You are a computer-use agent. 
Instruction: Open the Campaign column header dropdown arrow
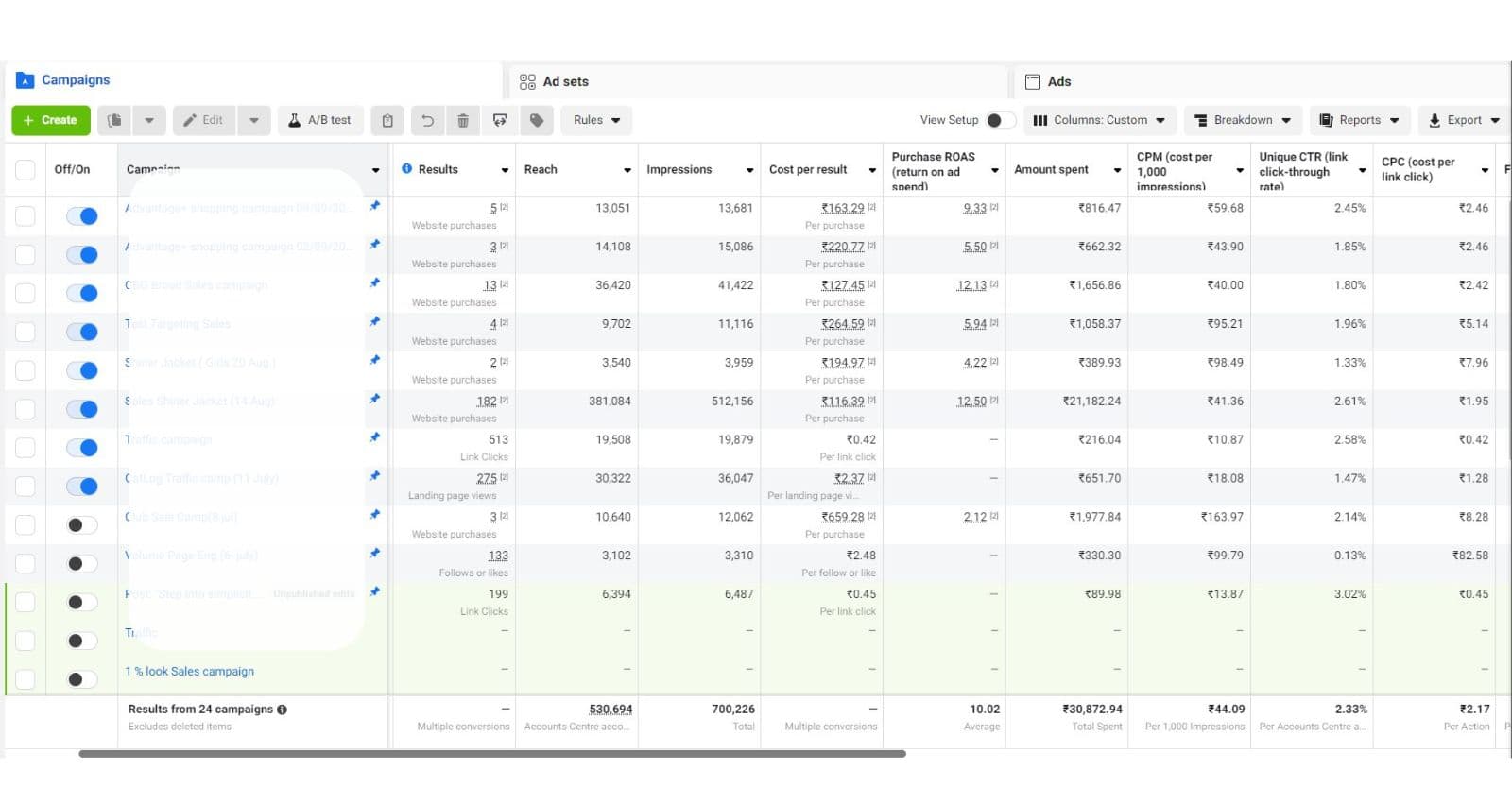coord(375,170)
